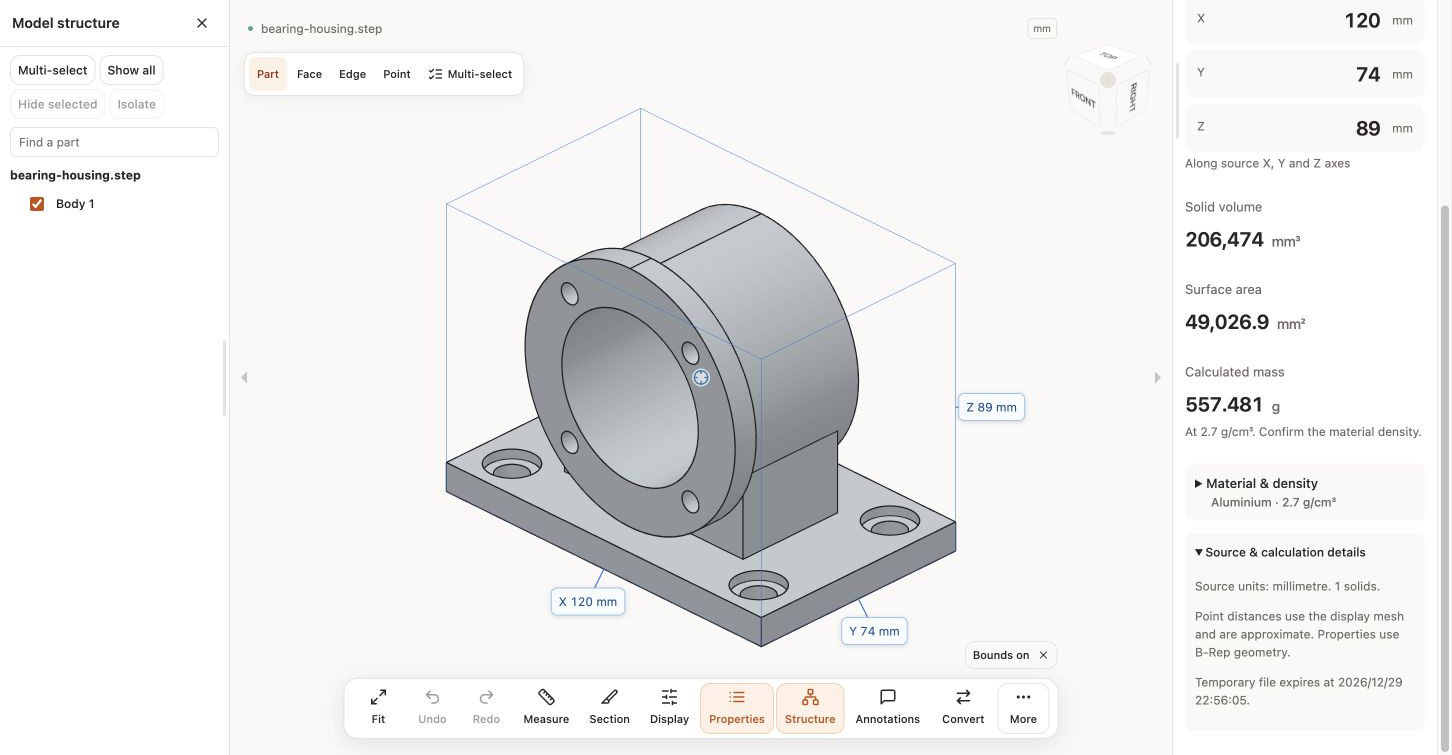Viewport: 1452px width, 755px height.
Task: Click the Isolate button
Action: tap(136, 104)
